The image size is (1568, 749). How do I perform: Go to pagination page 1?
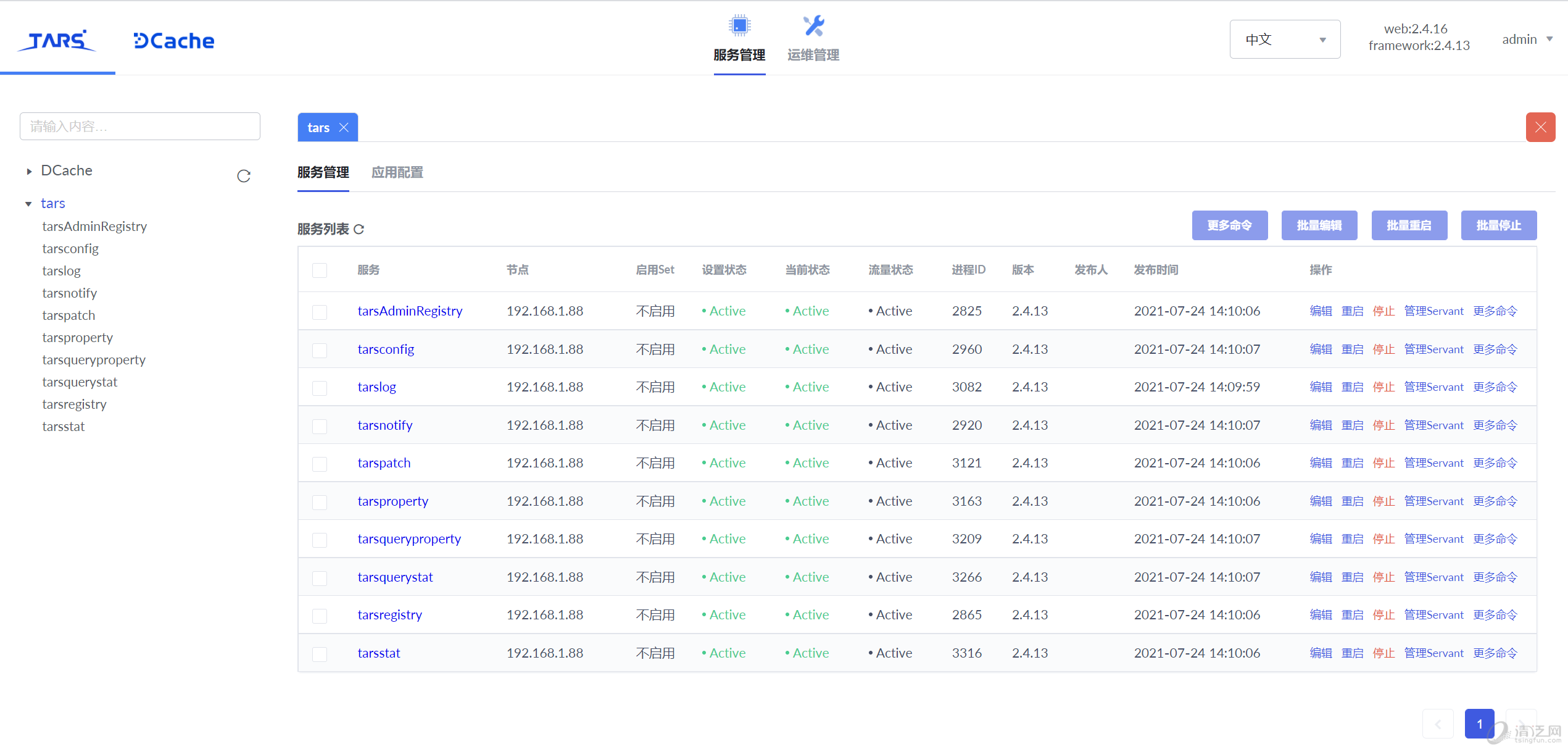tap(1479, 724)
